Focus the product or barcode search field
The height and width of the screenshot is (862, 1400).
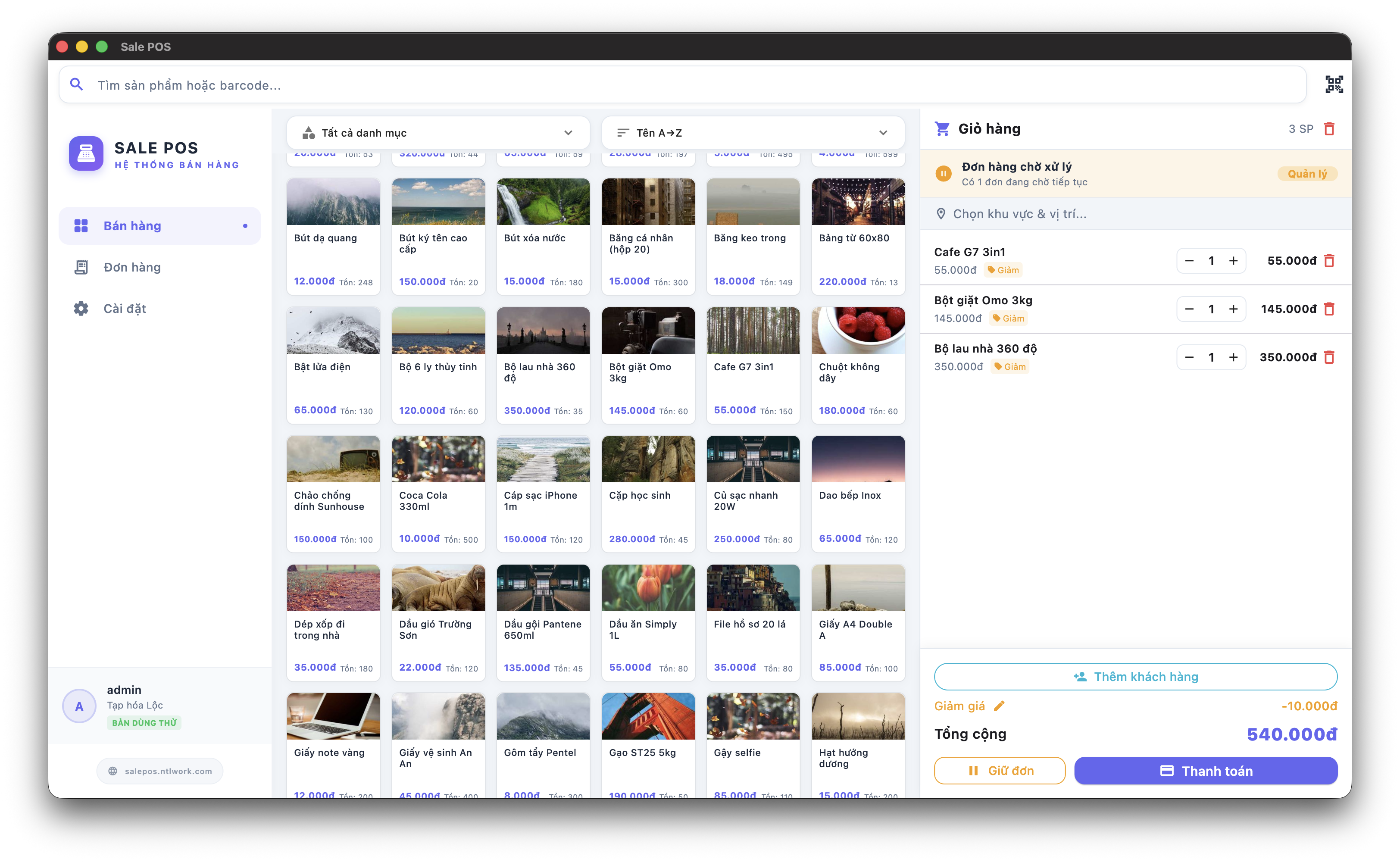684,85
